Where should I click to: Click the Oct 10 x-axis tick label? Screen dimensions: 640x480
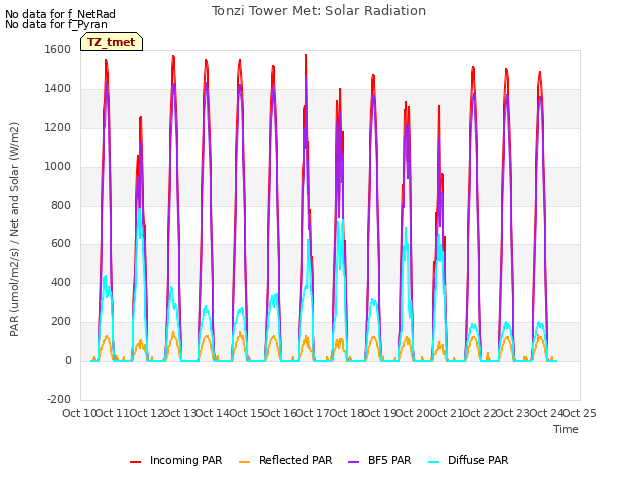(x=79, y=413)
